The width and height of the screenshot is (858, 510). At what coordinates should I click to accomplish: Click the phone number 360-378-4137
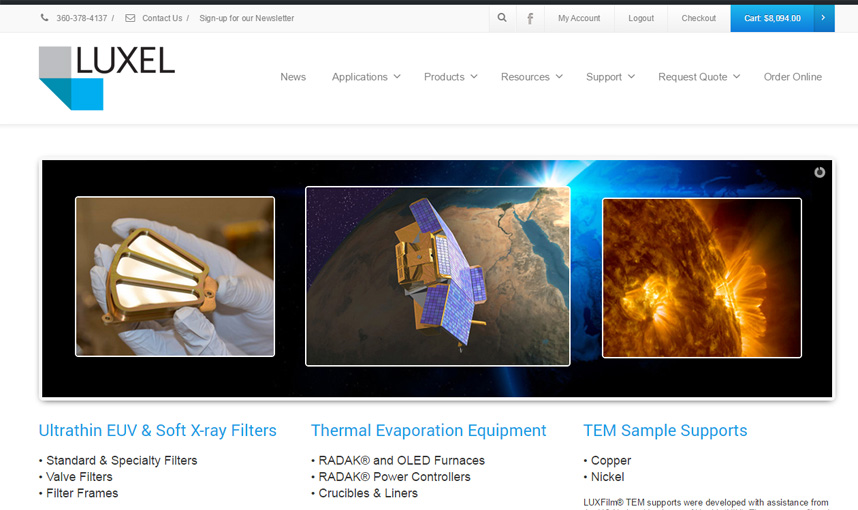[82, 18]
